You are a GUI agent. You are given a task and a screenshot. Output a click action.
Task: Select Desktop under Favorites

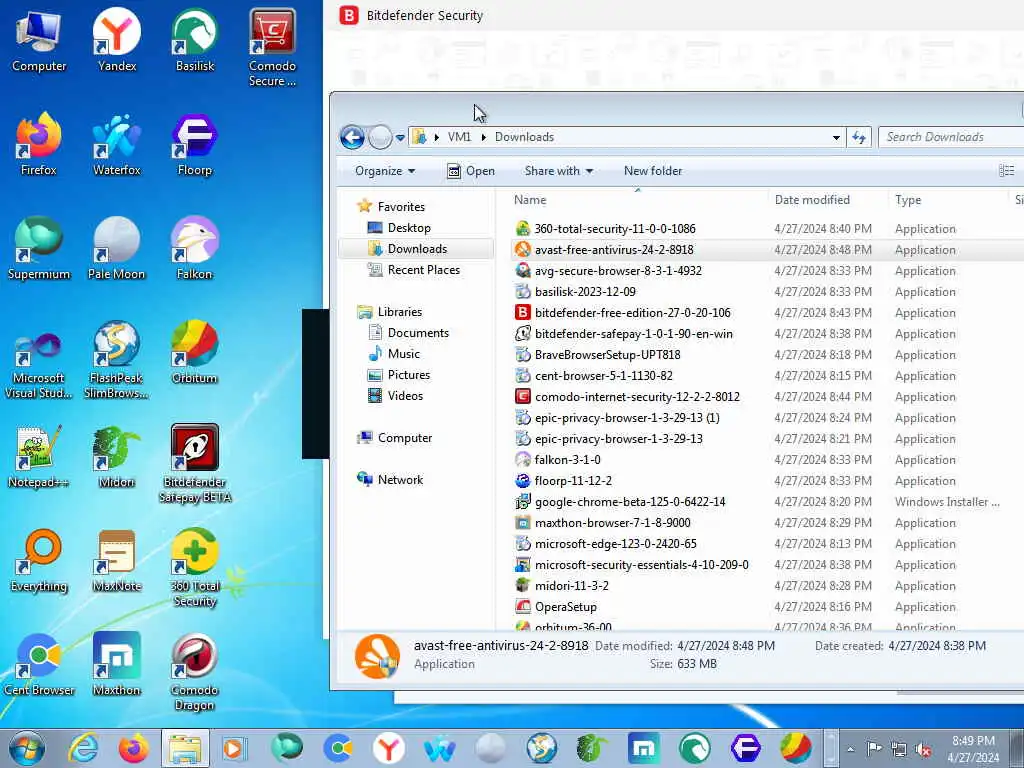(409, 228)
